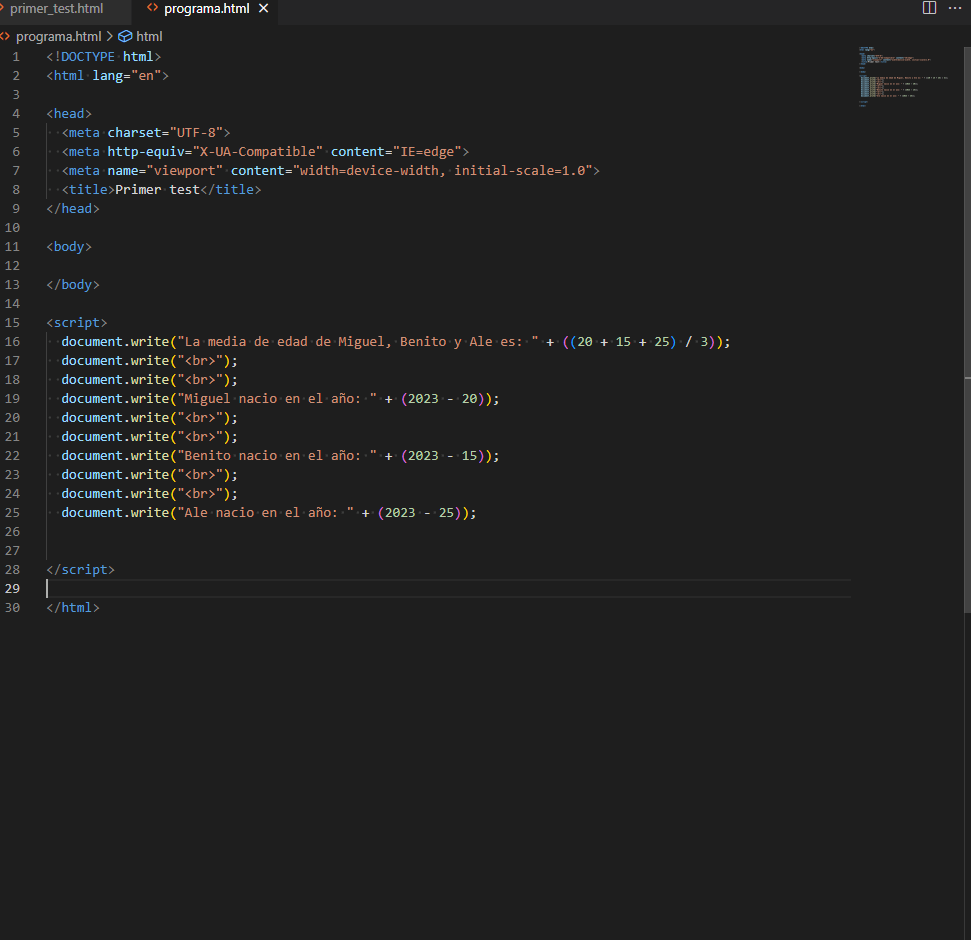Select line 16 via its line number

pyautogui.click(x=13, y=341)
